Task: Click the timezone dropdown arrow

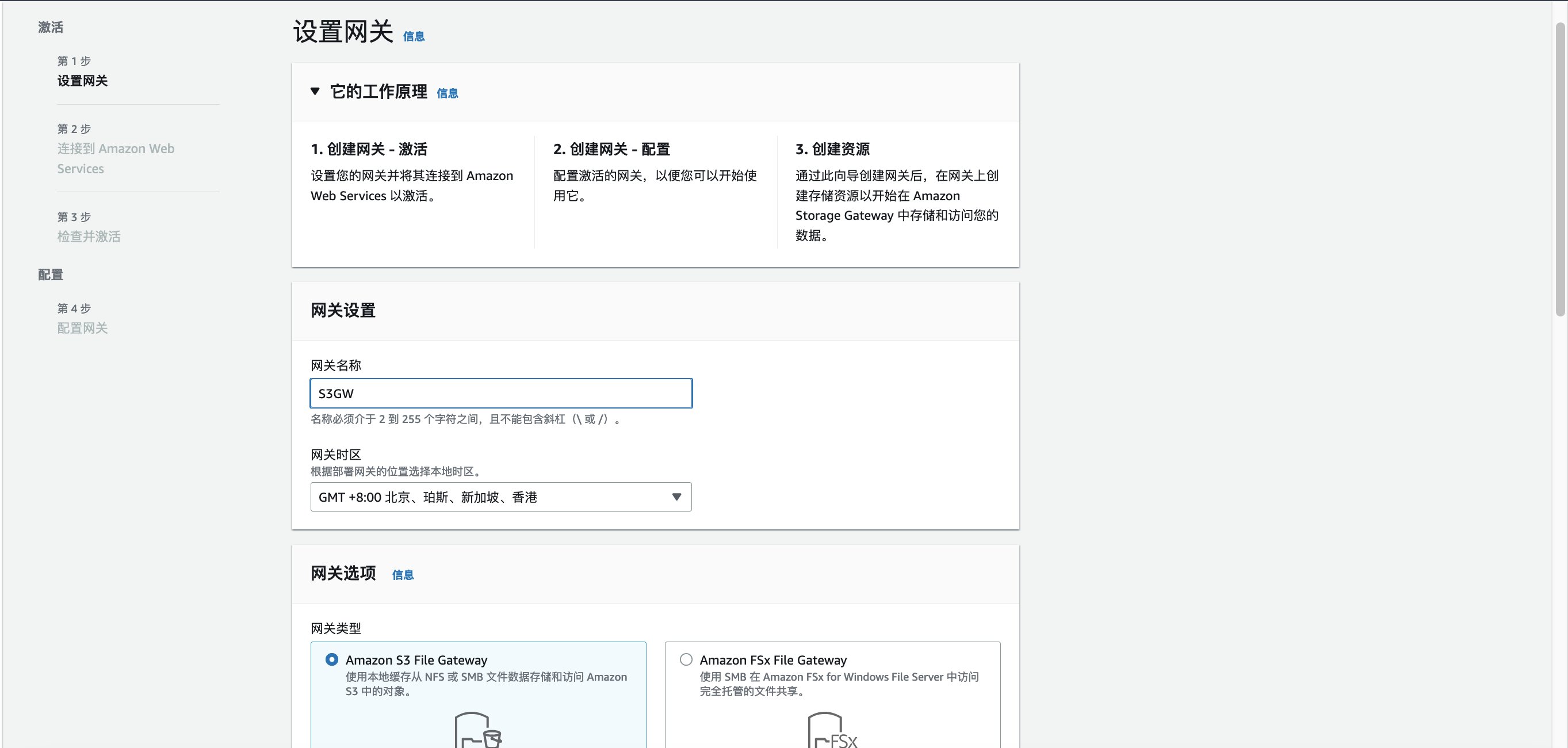Action: (x=677, y=497)
